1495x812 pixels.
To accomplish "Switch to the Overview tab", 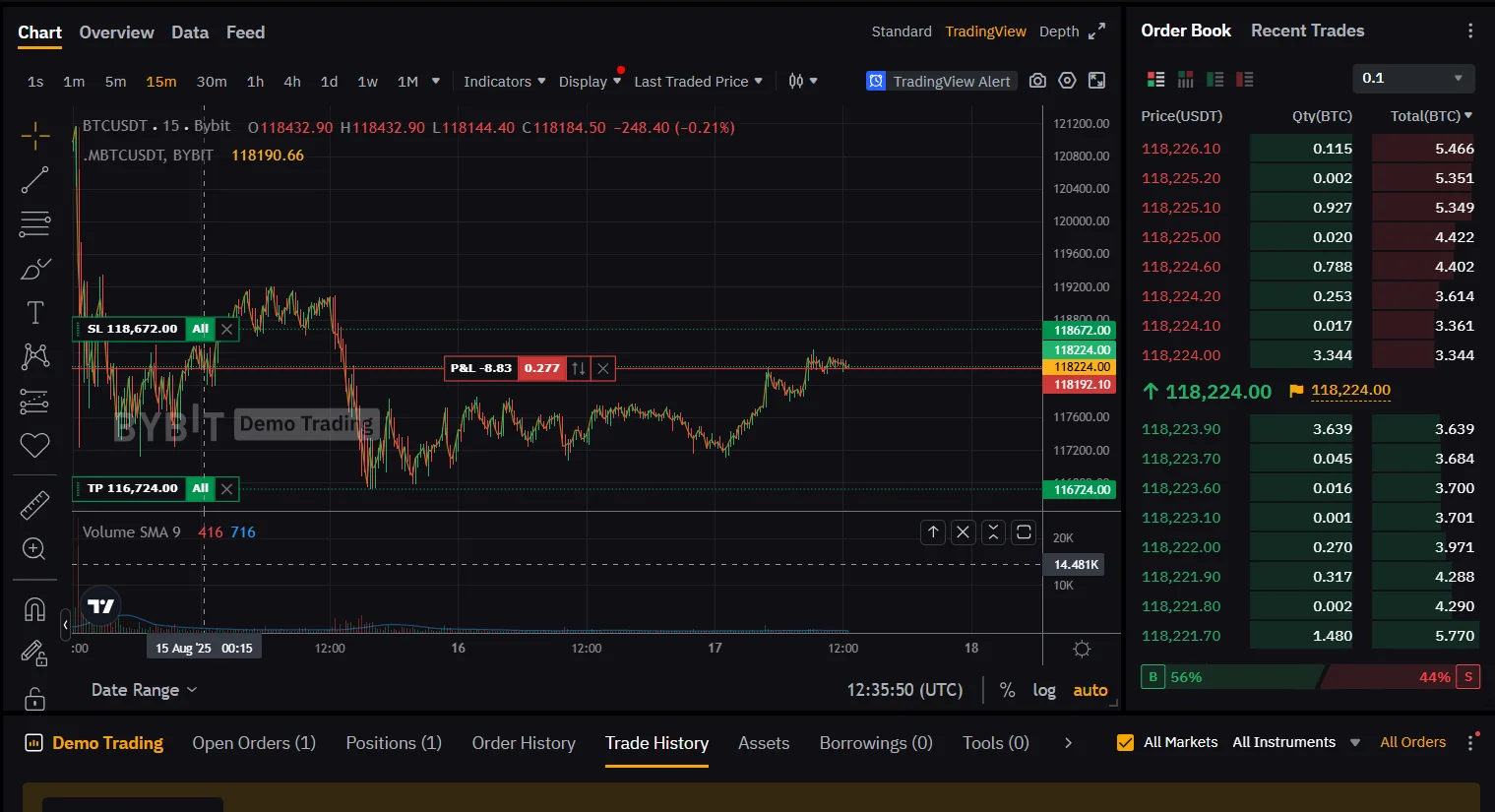I will (x=116, y=32).
